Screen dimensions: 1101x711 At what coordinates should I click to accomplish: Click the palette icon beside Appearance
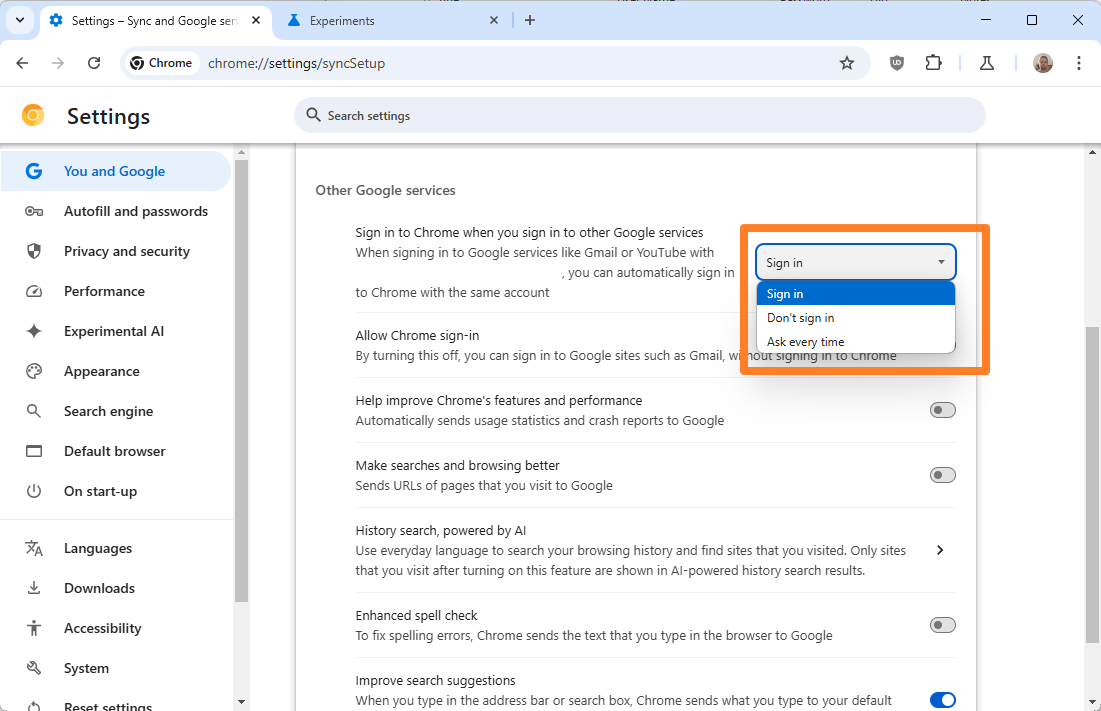34,371
